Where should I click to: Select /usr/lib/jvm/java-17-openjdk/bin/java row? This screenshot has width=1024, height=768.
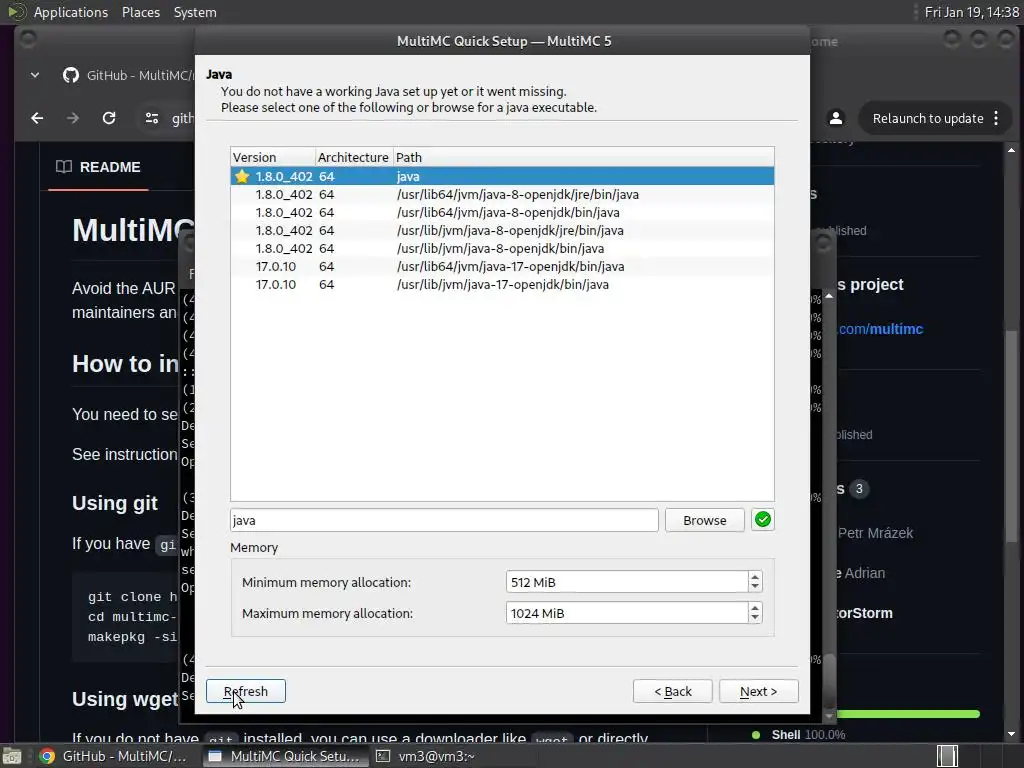(502, 285)
